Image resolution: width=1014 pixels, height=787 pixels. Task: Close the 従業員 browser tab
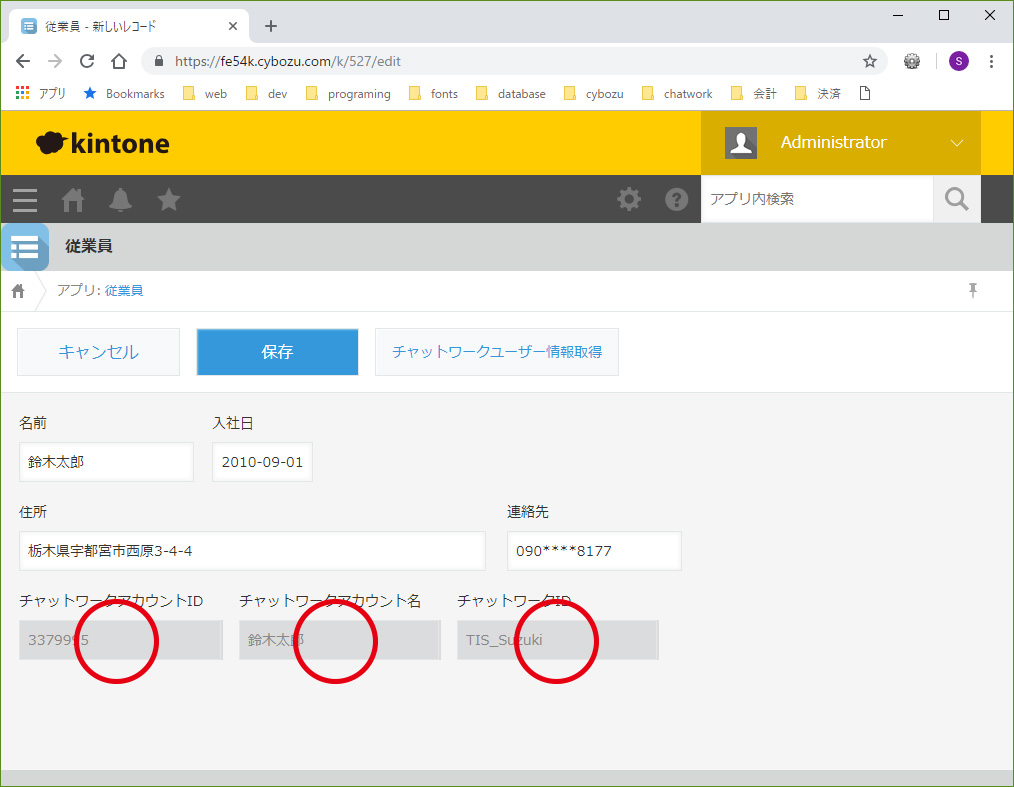pyautogui.click(x=233, y=26)
